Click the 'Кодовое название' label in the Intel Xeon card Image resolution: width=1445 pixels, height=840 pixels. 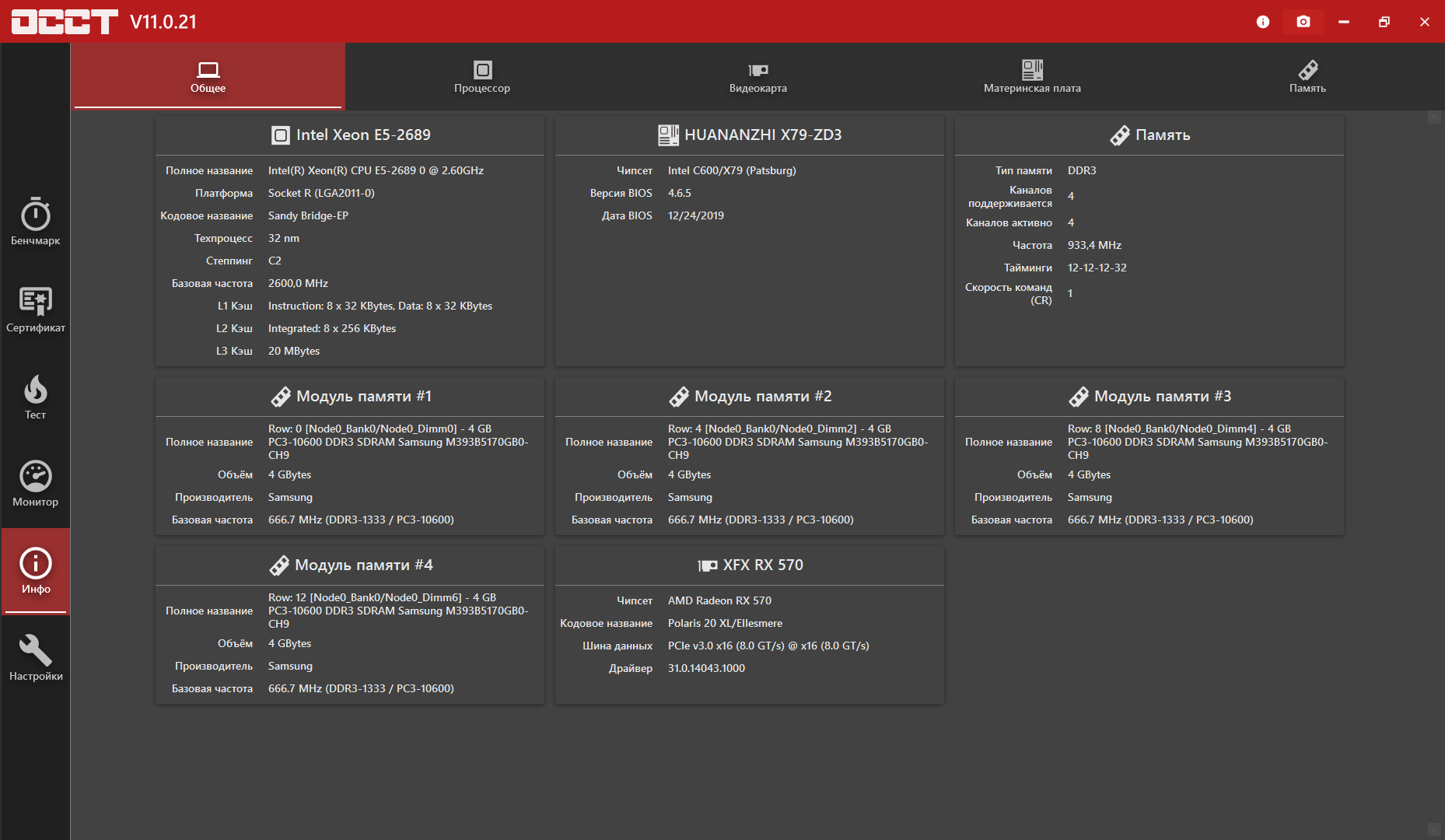(206, 215)
